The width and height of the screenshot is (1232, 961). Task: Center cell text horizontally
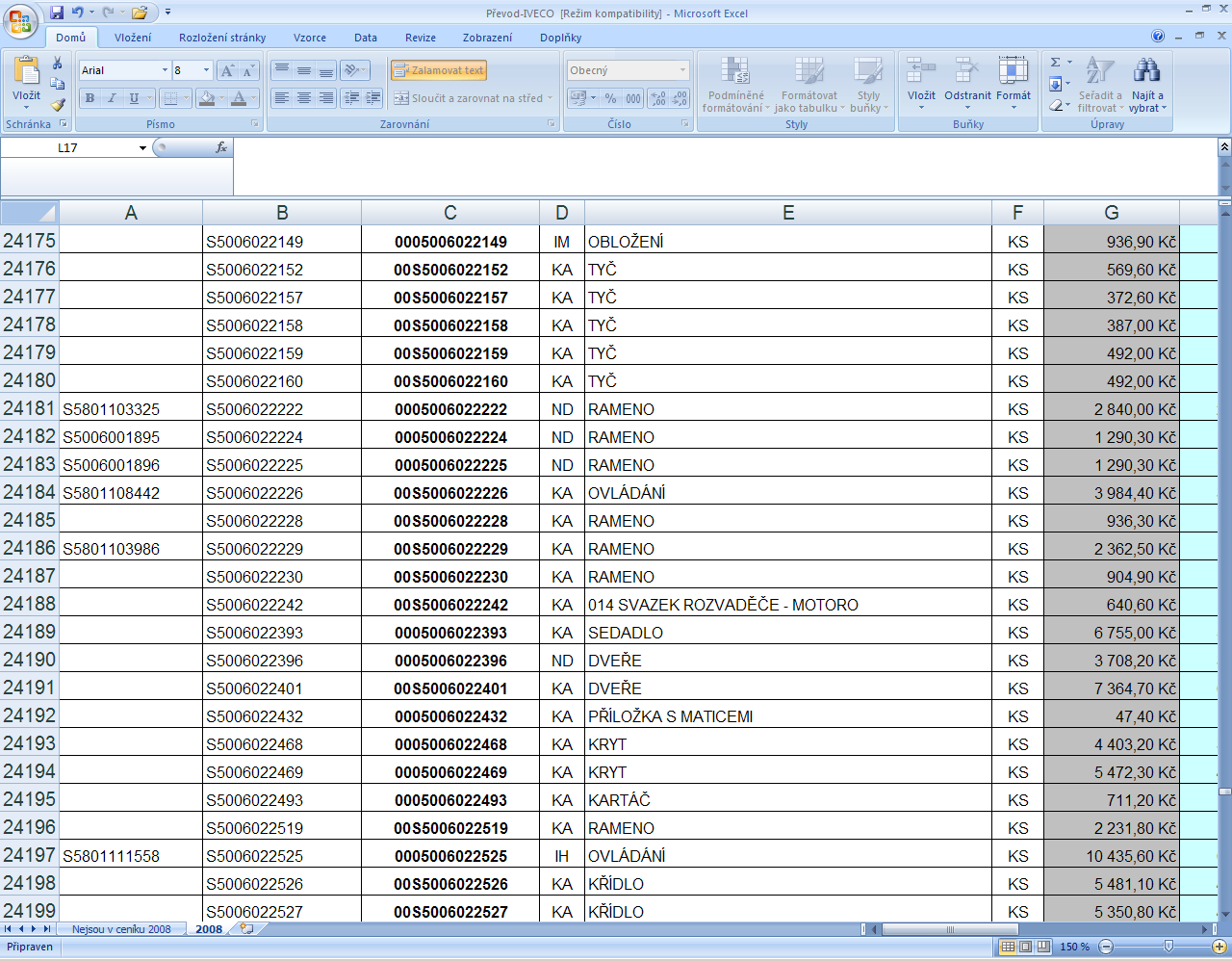pyautogui.click(x=303, y=98)
